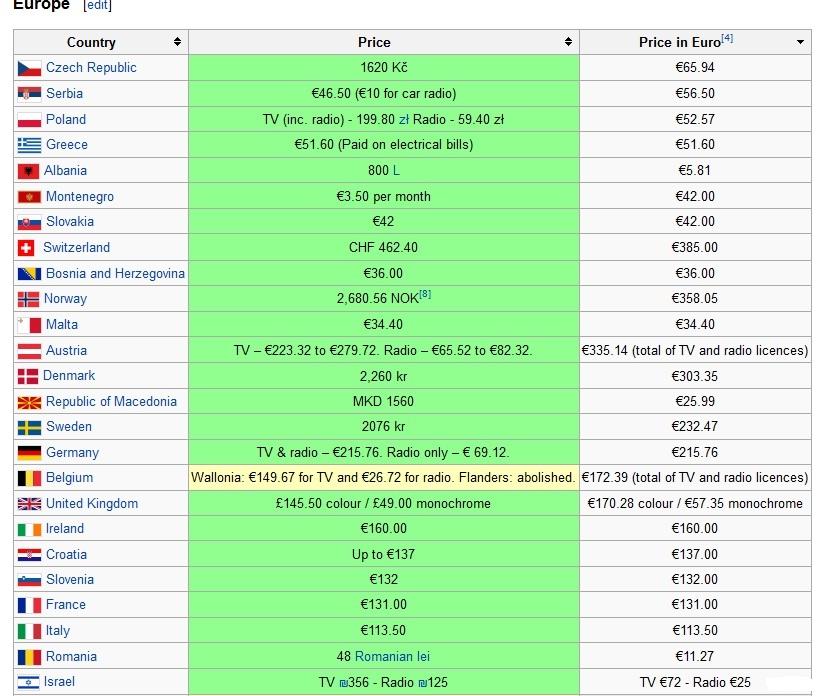Open the edit link beside Europe heading

pyautogui.click(x=97, y=5)
